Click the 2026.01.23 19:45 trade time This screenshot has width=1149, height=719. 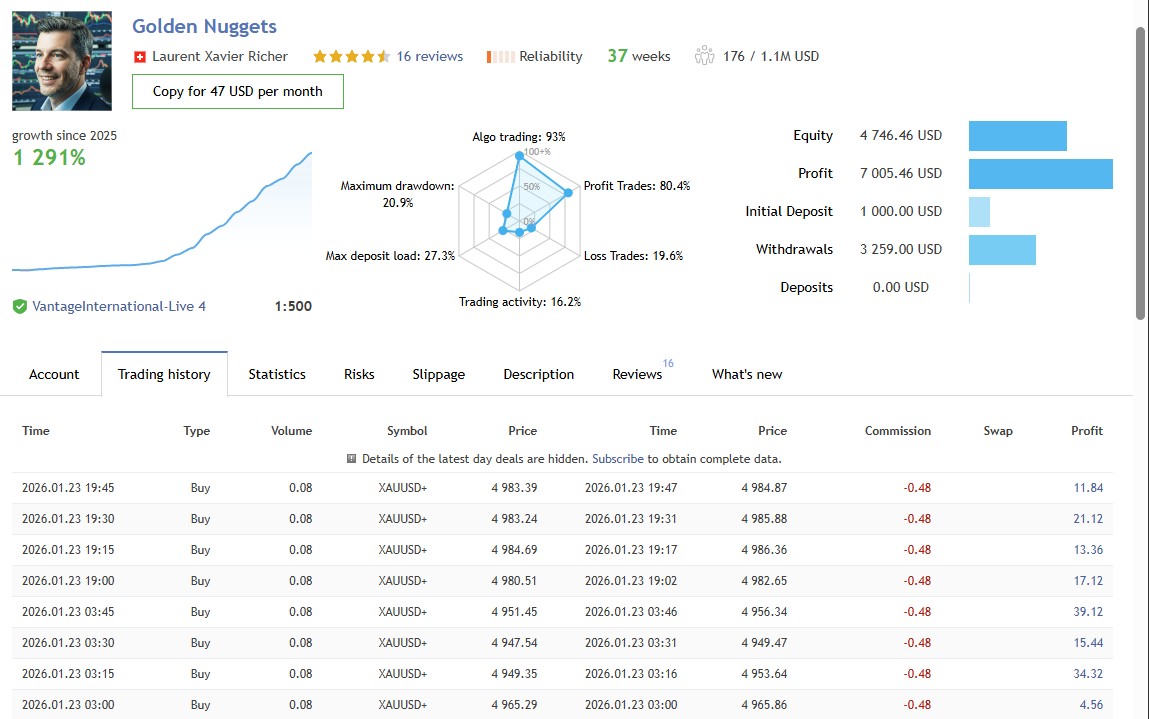68,488
